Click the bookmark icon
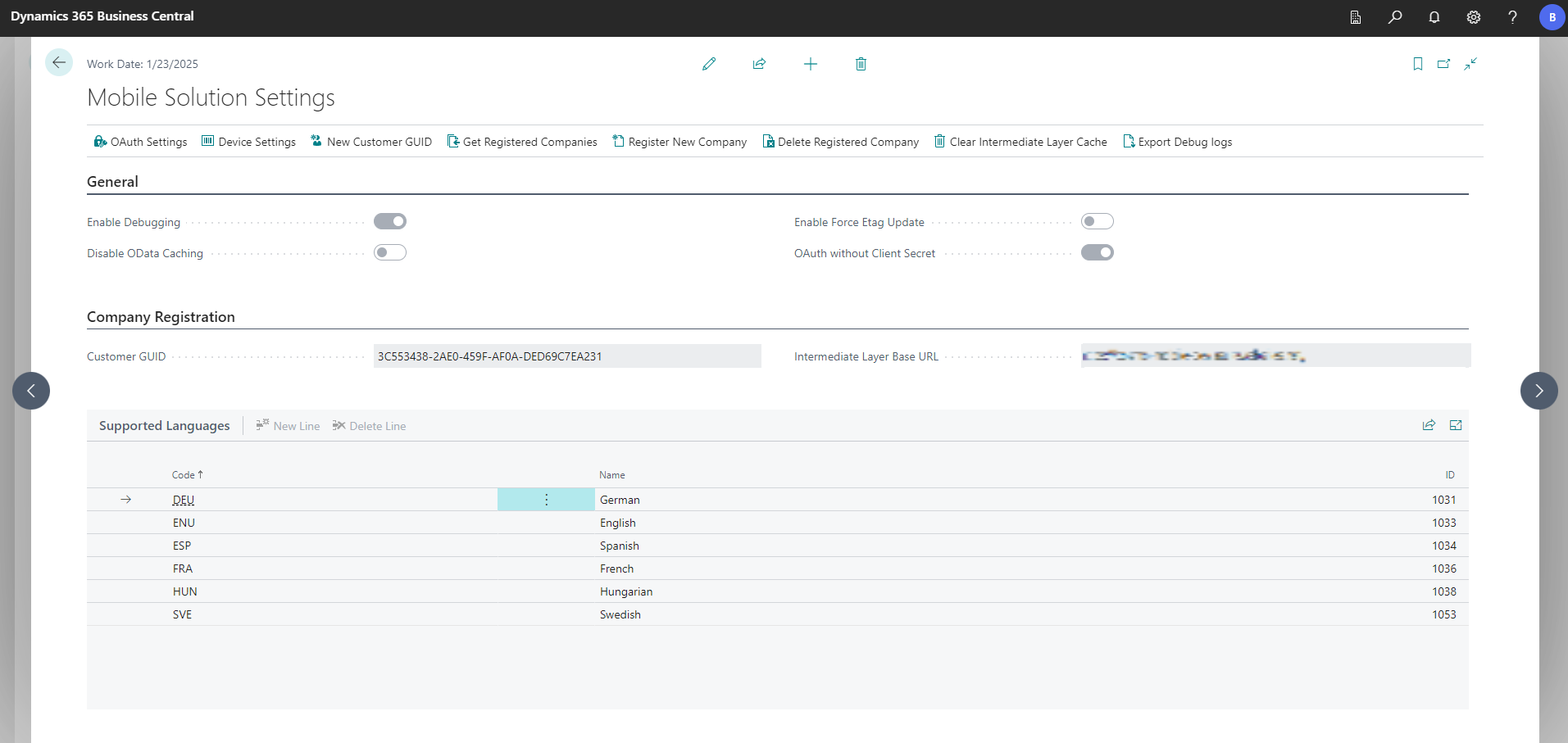 coord(1417,64)
